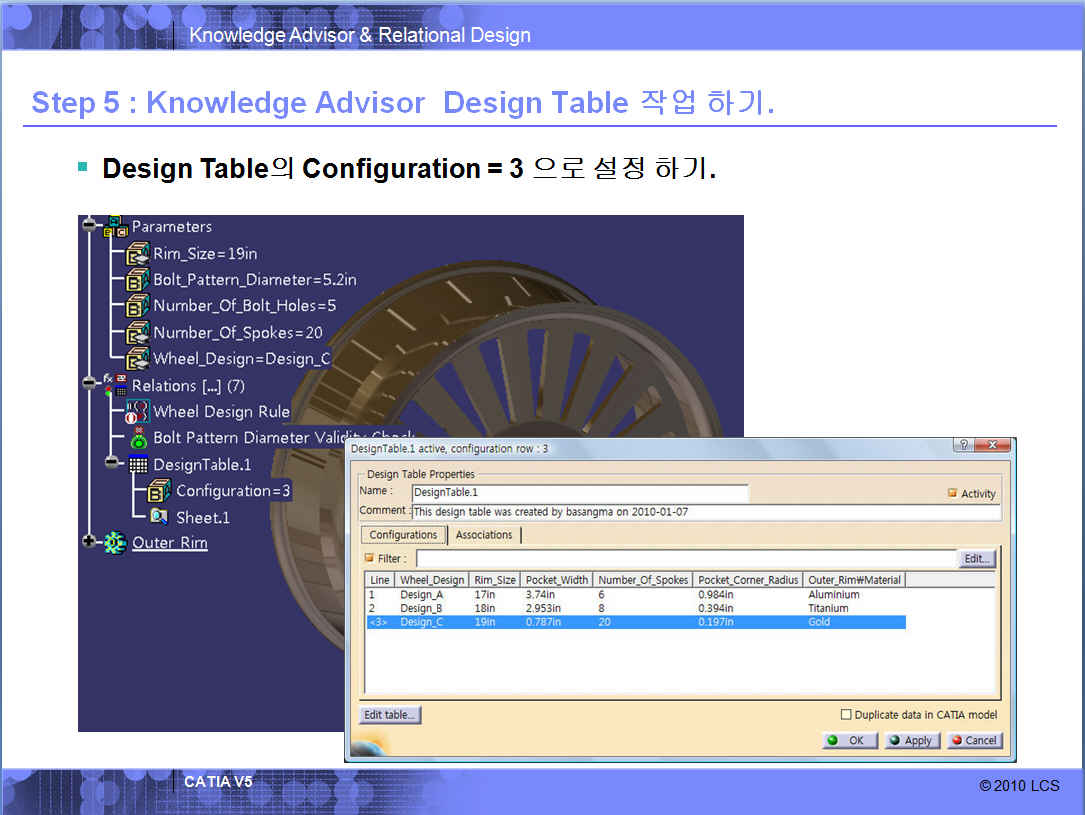Enable Duplicate data in CATIA model

(x=846, y=715)
